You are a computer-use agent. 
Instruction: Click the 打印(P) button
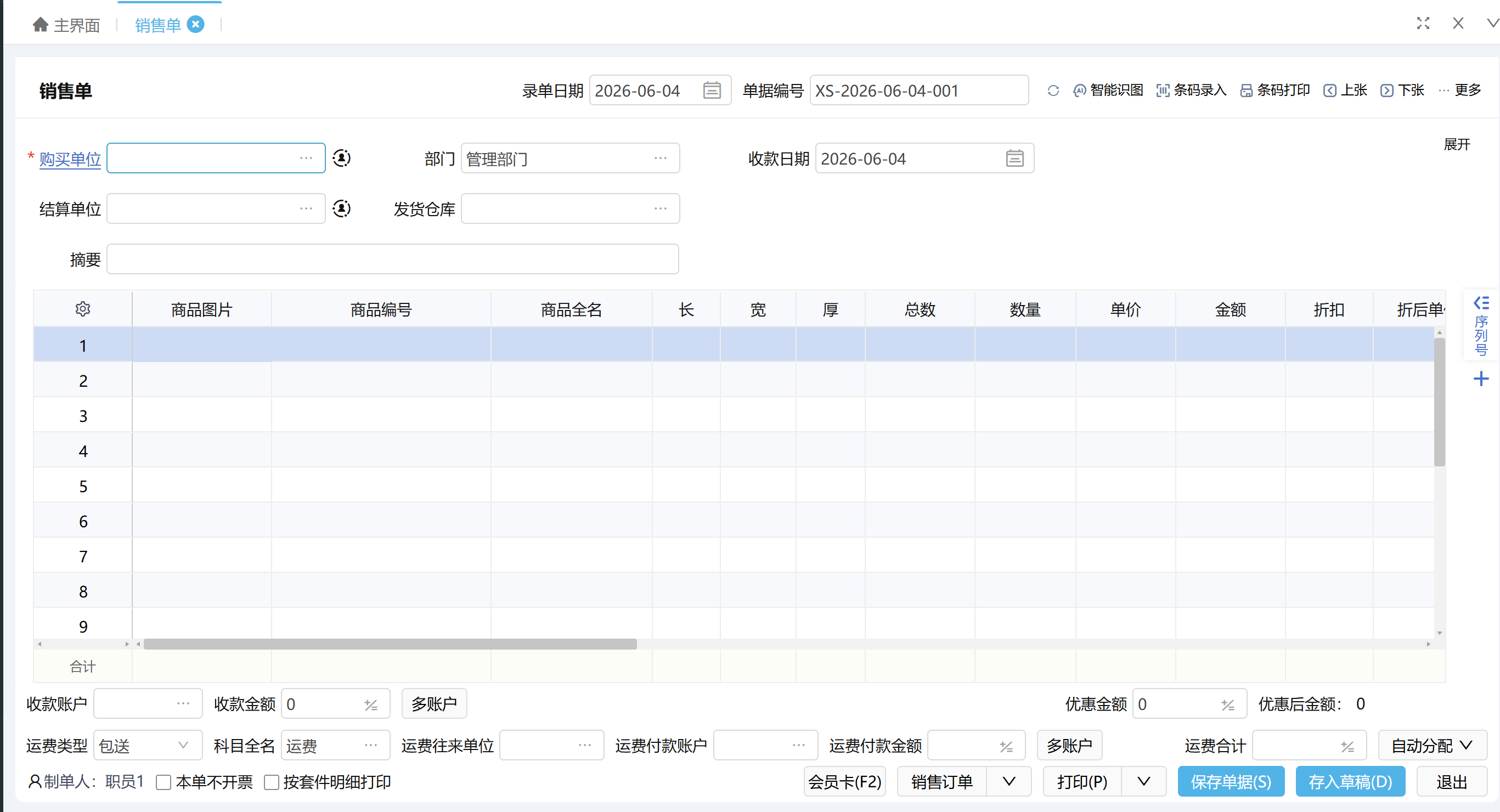(1082, 782)
